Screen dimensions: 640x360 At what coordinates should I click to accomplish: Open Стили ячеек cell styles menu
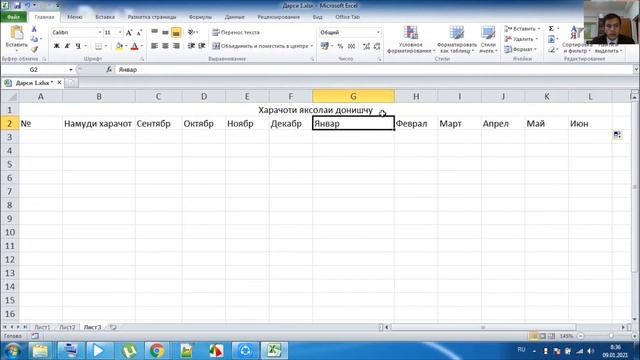488,40
